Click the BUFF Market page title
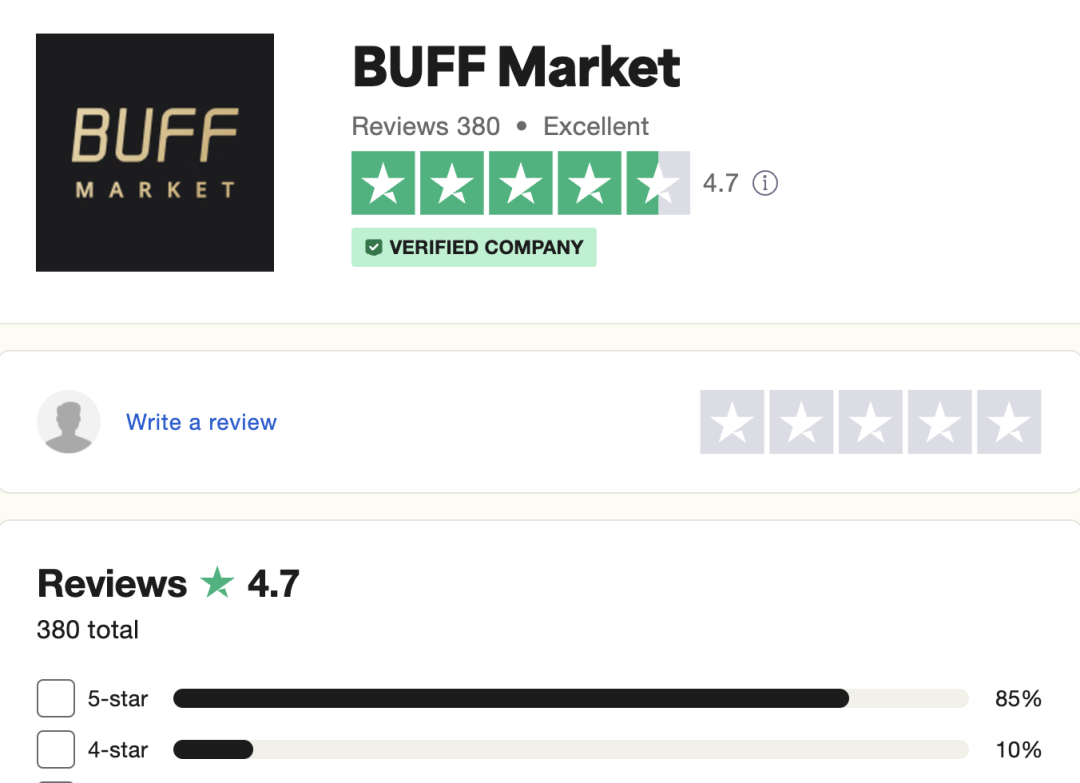 516,68
